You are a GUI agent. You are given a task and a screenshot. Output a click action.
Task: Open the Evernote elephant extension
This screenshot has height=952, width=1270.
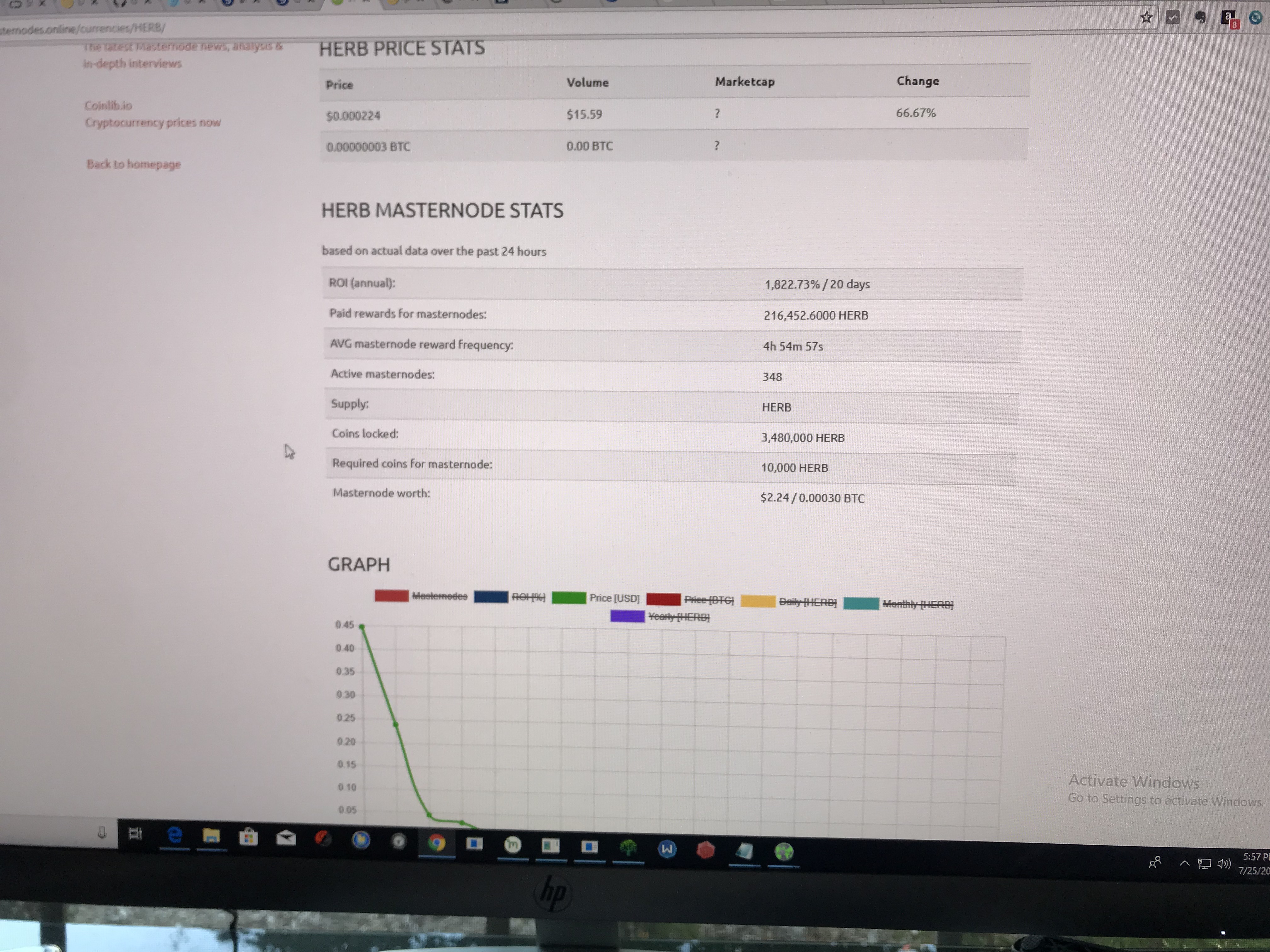[1200, 18]
